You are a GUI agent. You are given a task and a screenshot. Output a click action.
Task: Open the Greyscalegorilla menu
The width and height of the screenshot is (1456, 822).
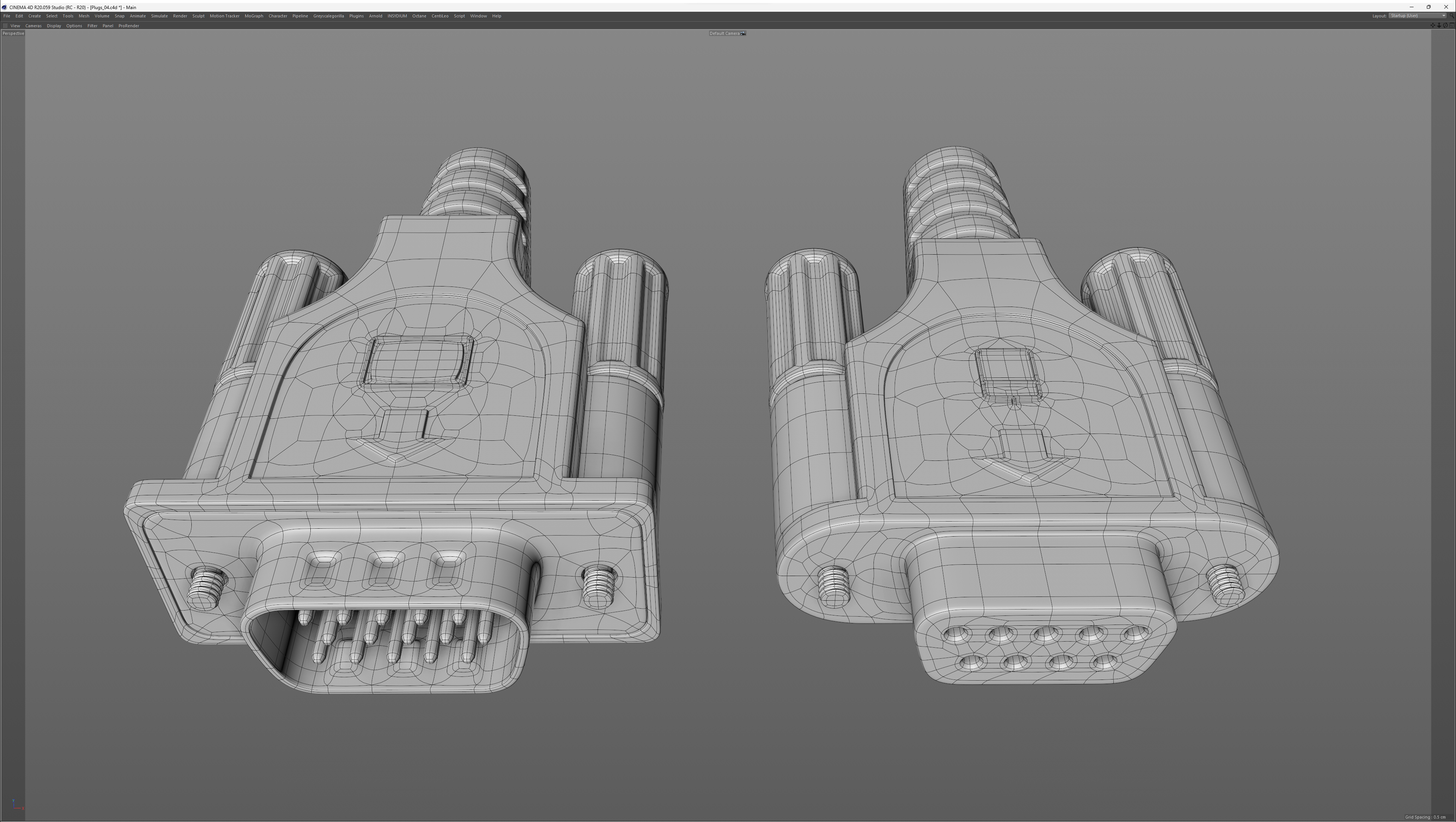(x=328, y=16)
